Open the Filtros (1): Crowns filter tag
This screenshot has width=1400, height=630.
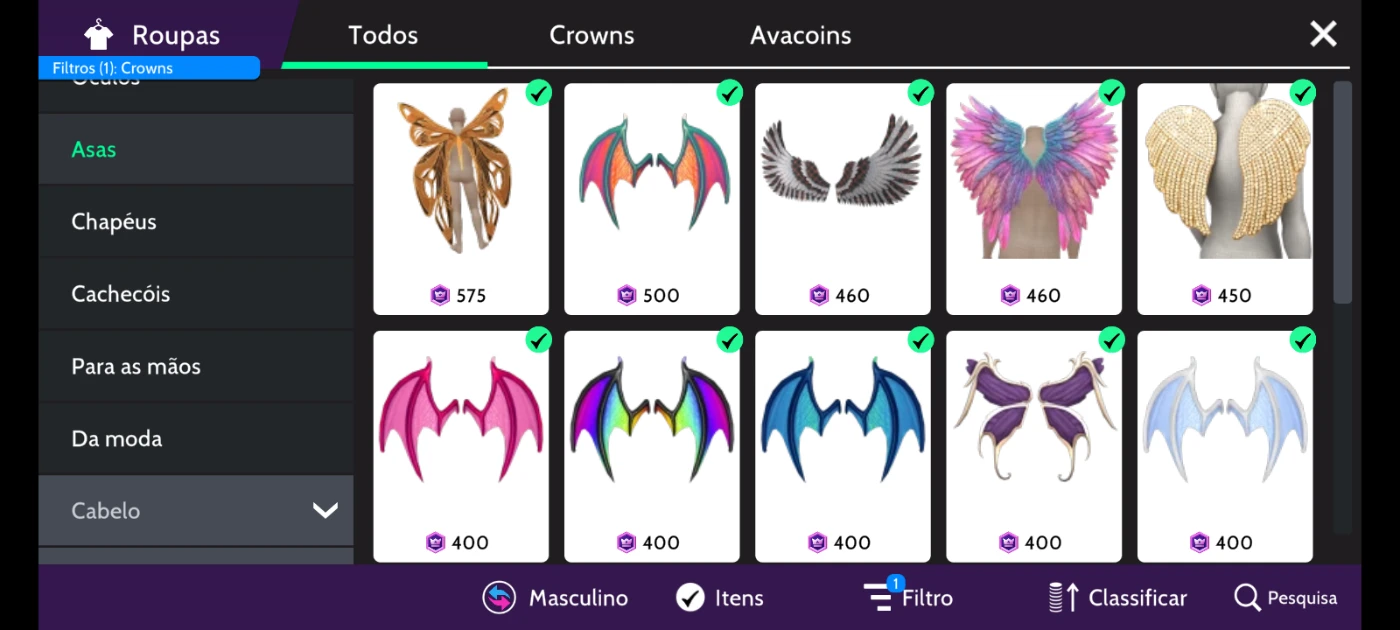[x=149, y=68]
